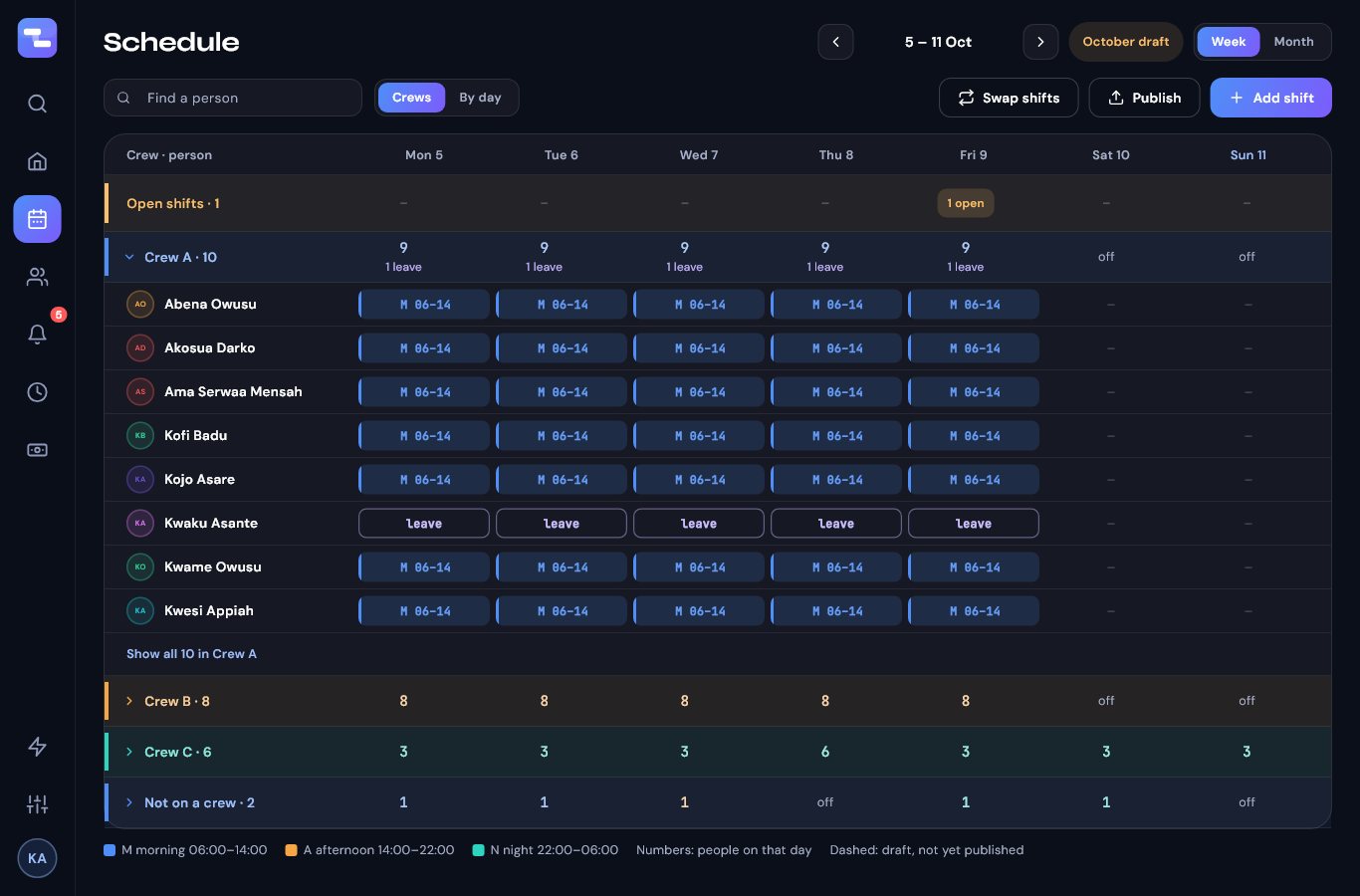Click Swap shifts button

click(x=1009, y=98)
